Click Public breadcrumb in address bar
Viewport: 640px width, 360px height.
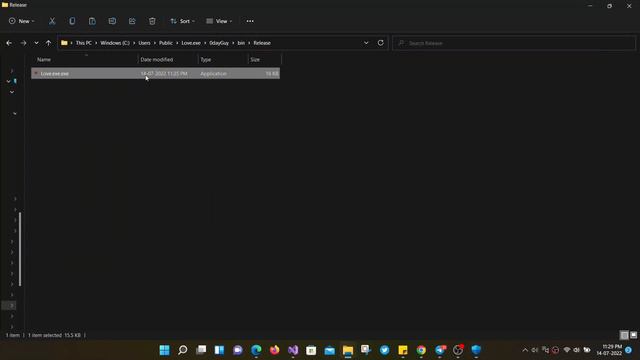[x=166, y=43]
